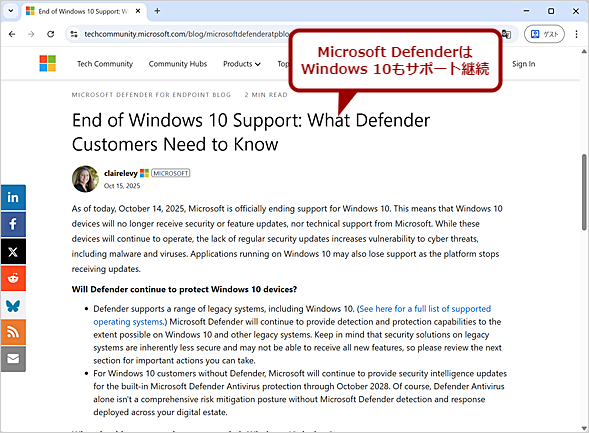589x433 pixels.
Task: Open the clairelevy author profile
Action: point(121,173)
